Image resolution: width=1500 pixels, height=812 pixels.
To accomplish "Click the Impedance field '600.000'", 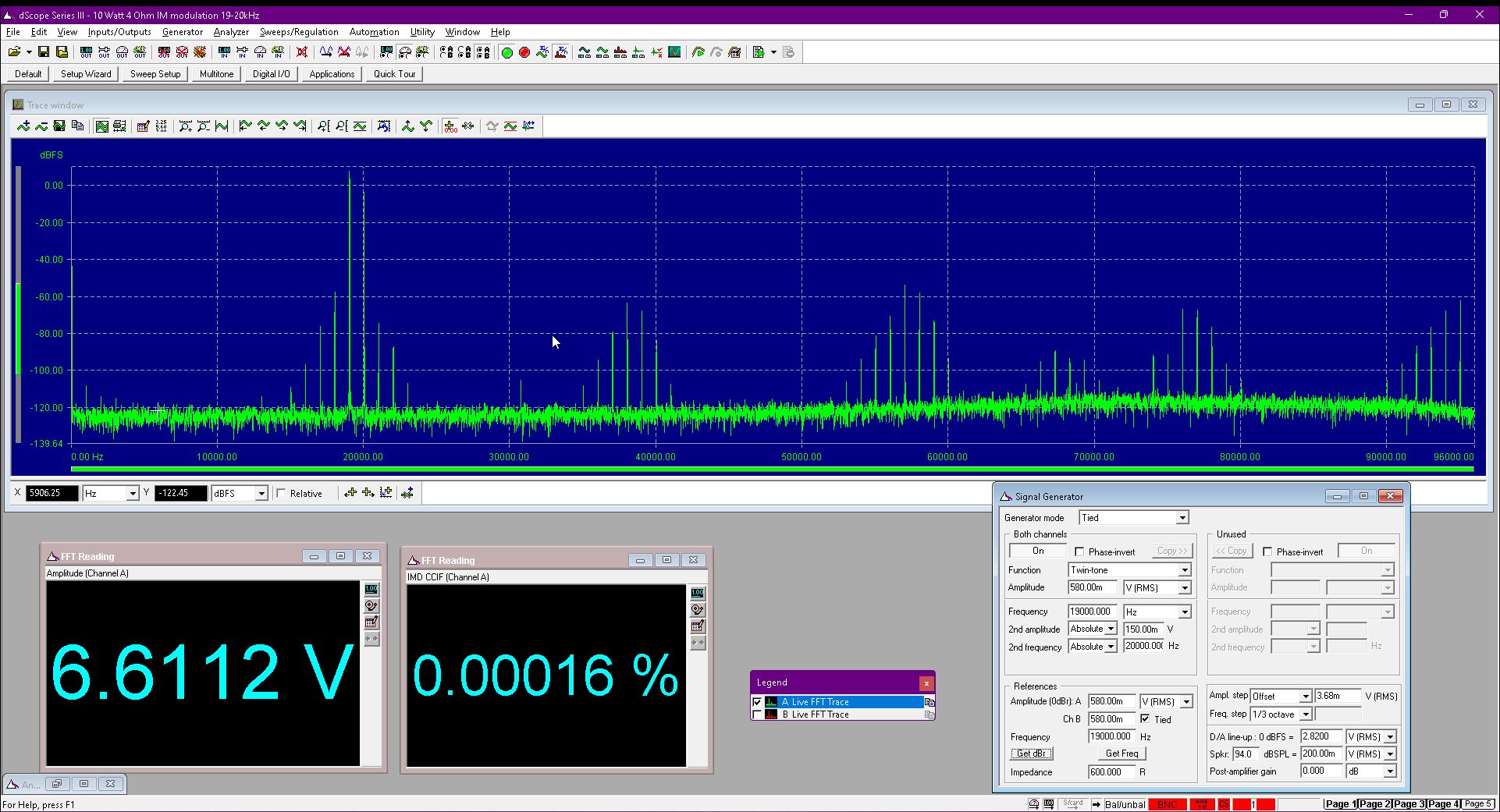I will [1111, 772].
